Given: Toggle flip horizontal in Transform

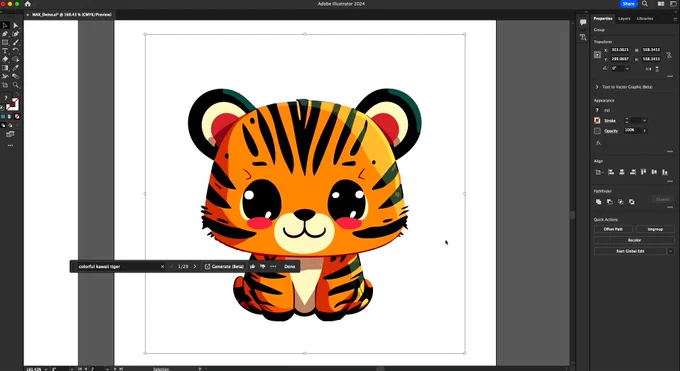Looking at the screenshot, I should point(648,69).
